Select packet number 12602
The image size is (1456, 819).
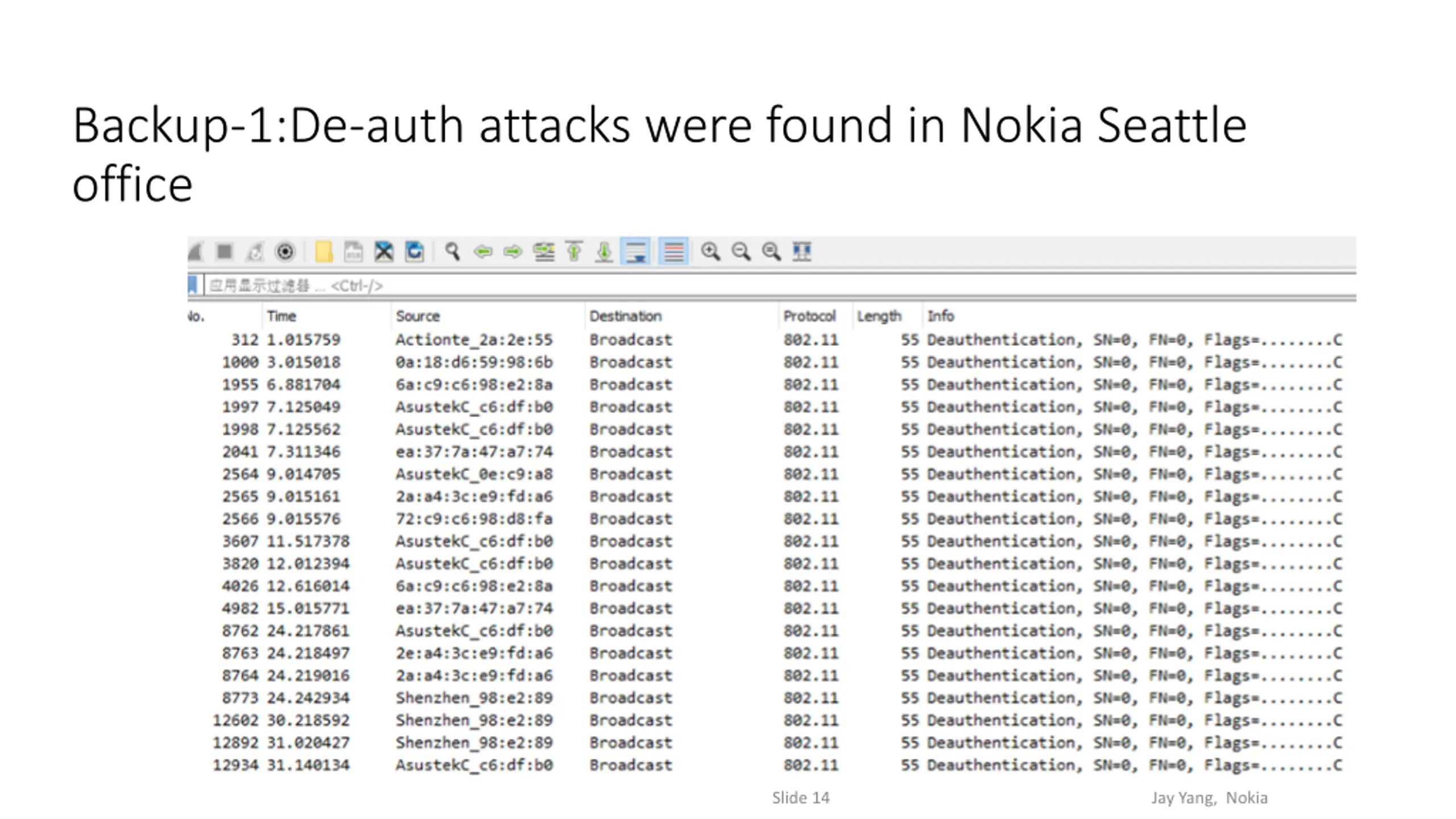235,721
